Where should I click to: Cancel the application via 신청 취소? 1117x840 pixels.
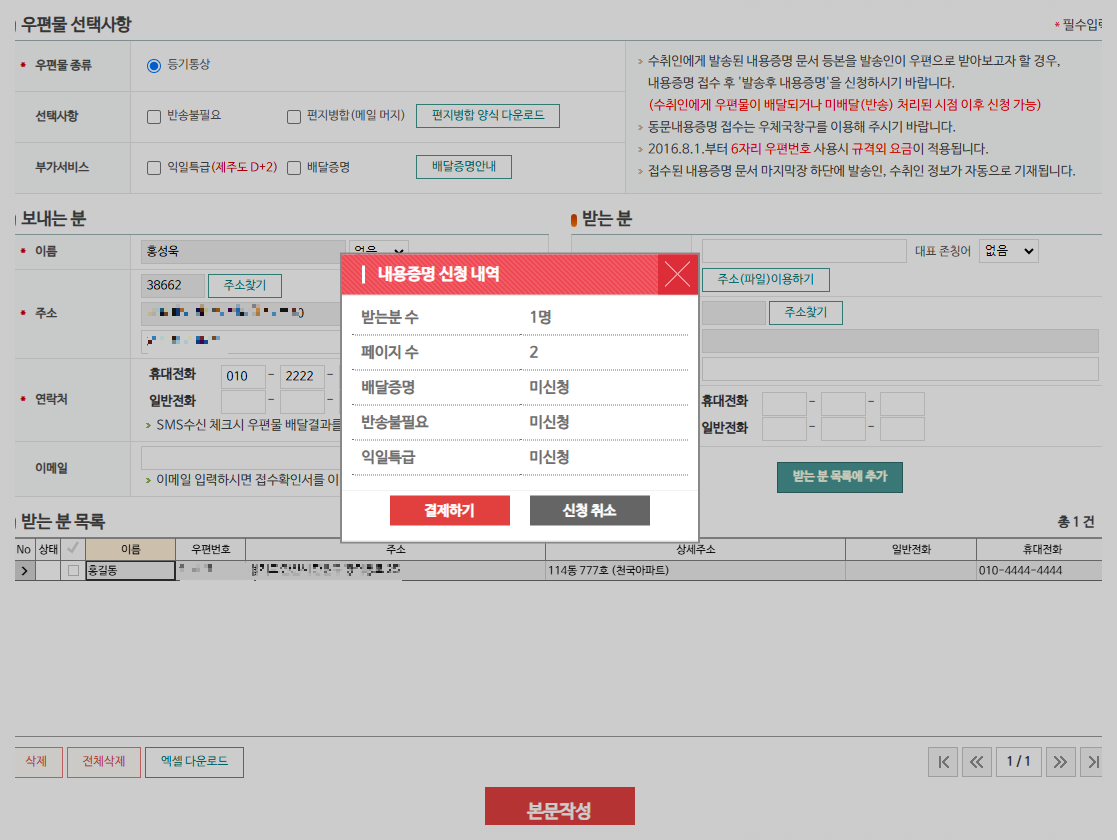590,510
